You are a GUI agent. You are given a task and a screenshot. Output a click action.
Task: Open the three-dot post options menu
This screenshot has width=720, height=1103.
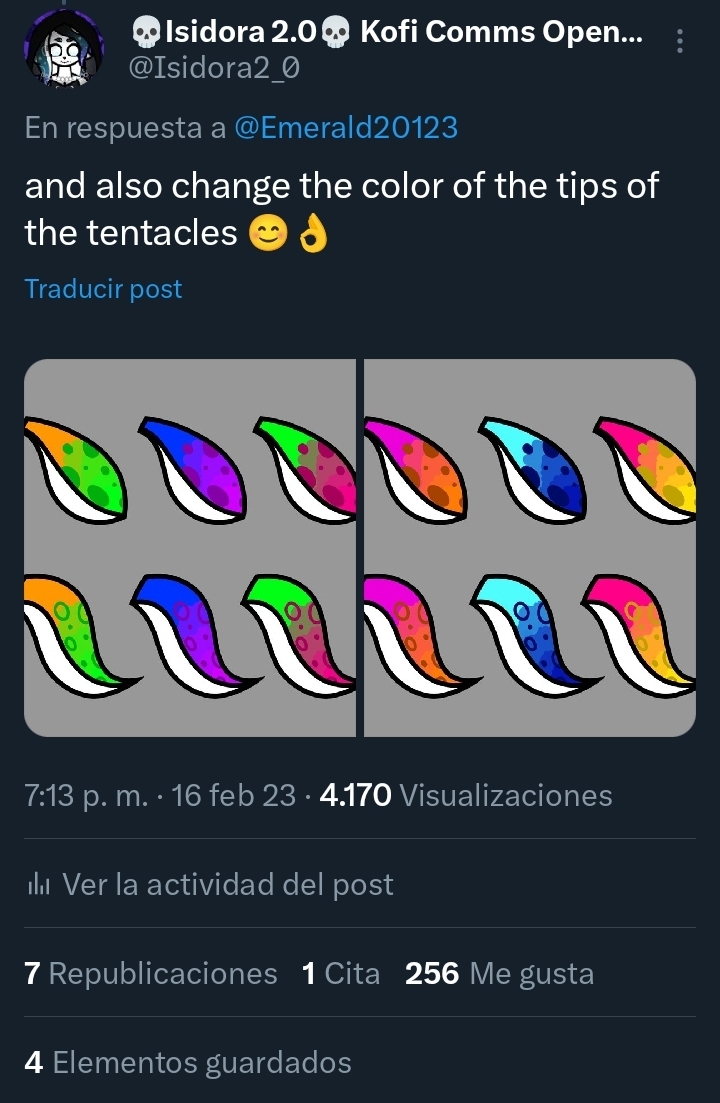click(680, 41)
